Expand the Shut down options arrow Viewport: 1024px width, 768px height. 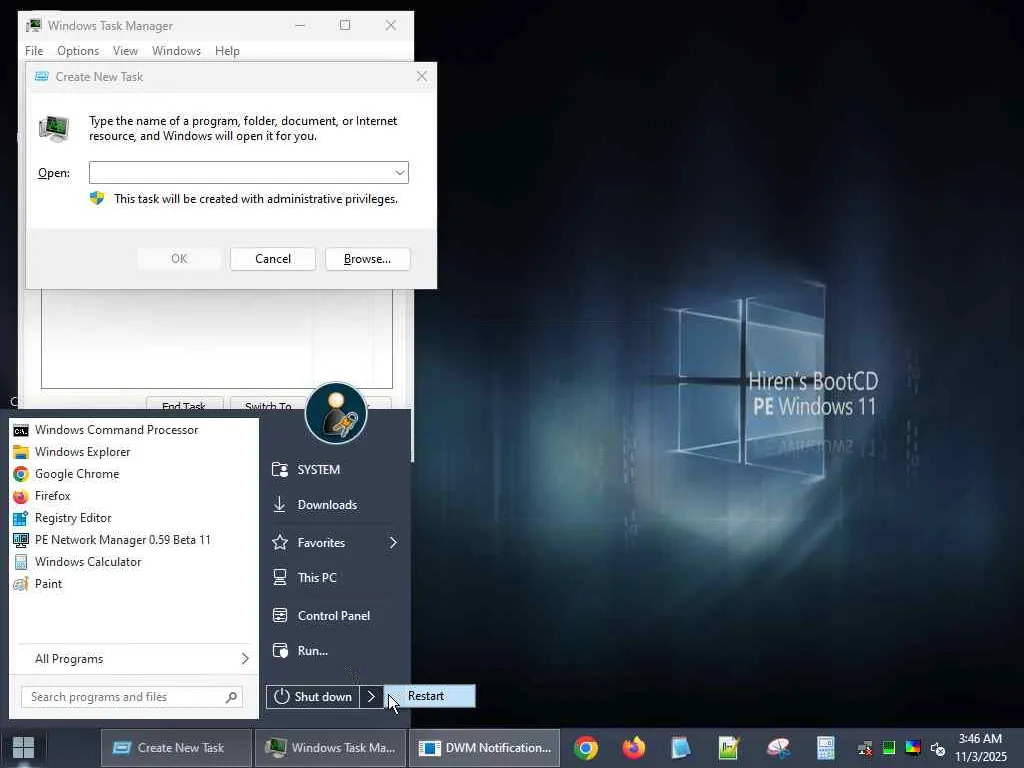[371, 697]
